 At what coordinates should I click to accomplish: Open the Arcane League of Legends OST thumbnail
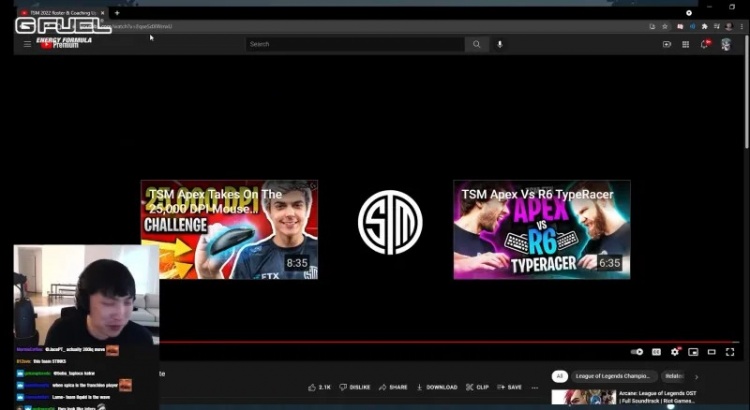(x=584, y=397)
